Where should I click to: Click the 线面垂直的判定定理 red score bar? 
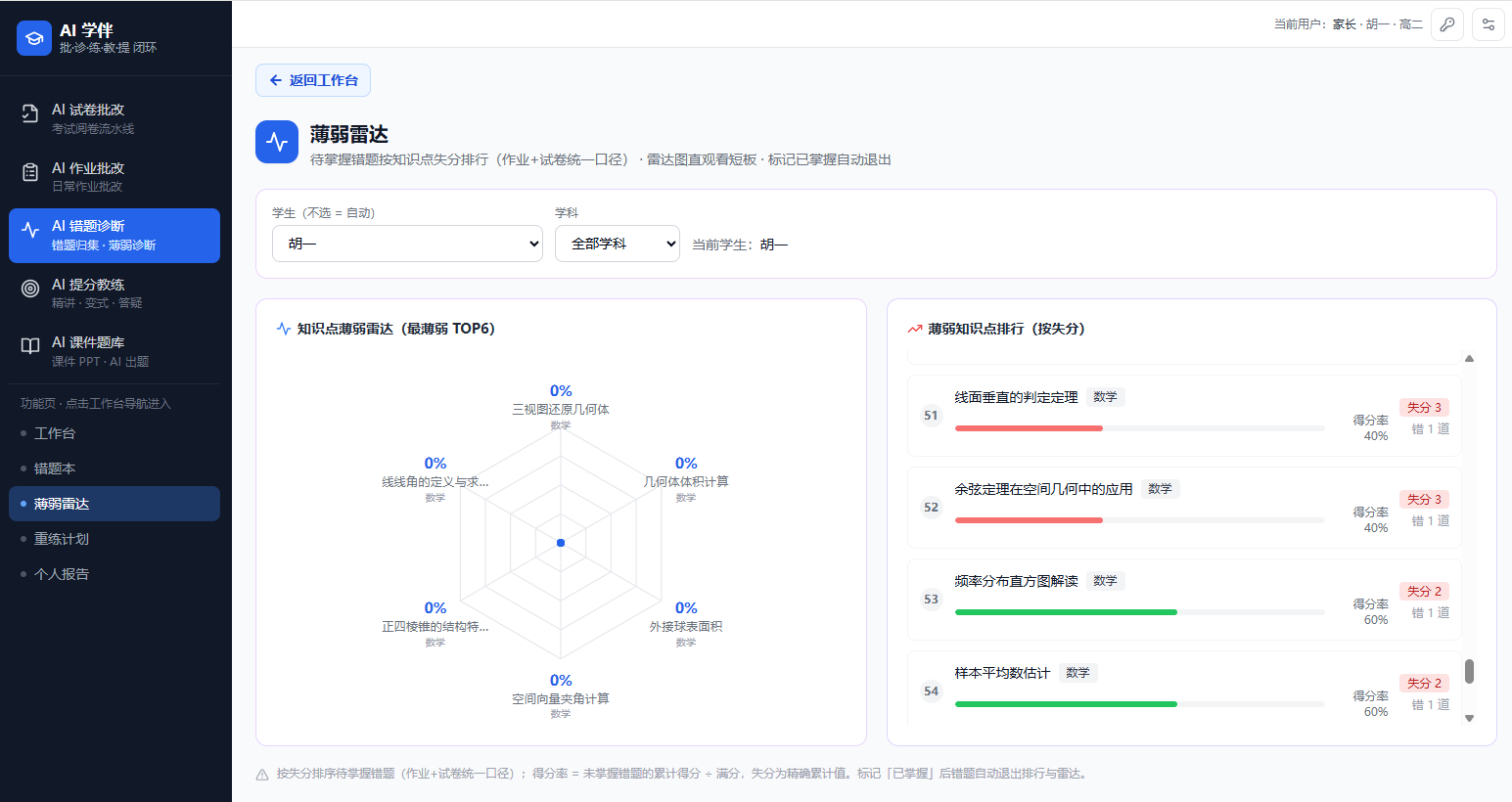[x=1029, y=428]
